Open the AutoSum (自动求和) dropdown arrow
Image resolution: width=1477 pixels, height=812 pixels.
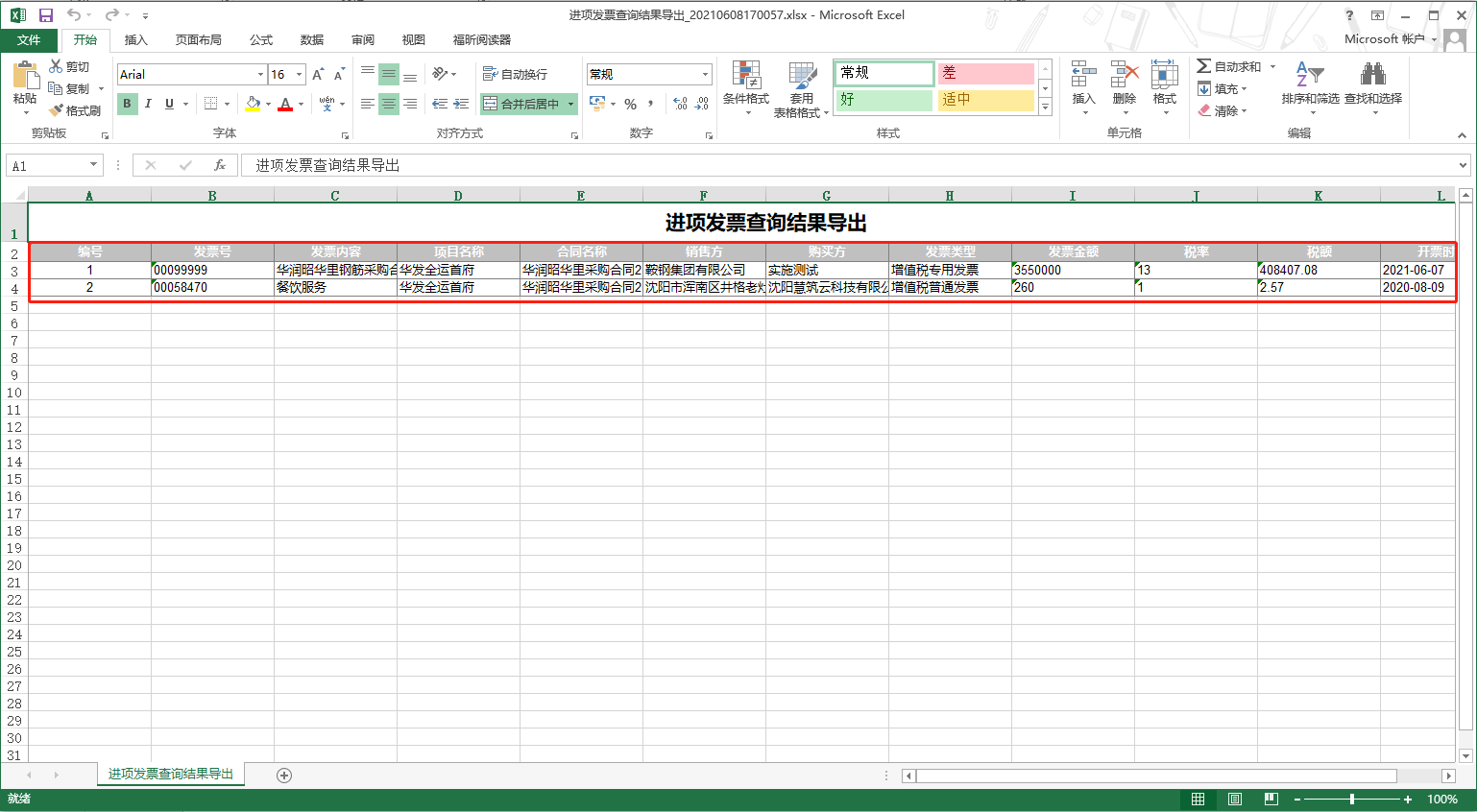[x=1272, y=66]
